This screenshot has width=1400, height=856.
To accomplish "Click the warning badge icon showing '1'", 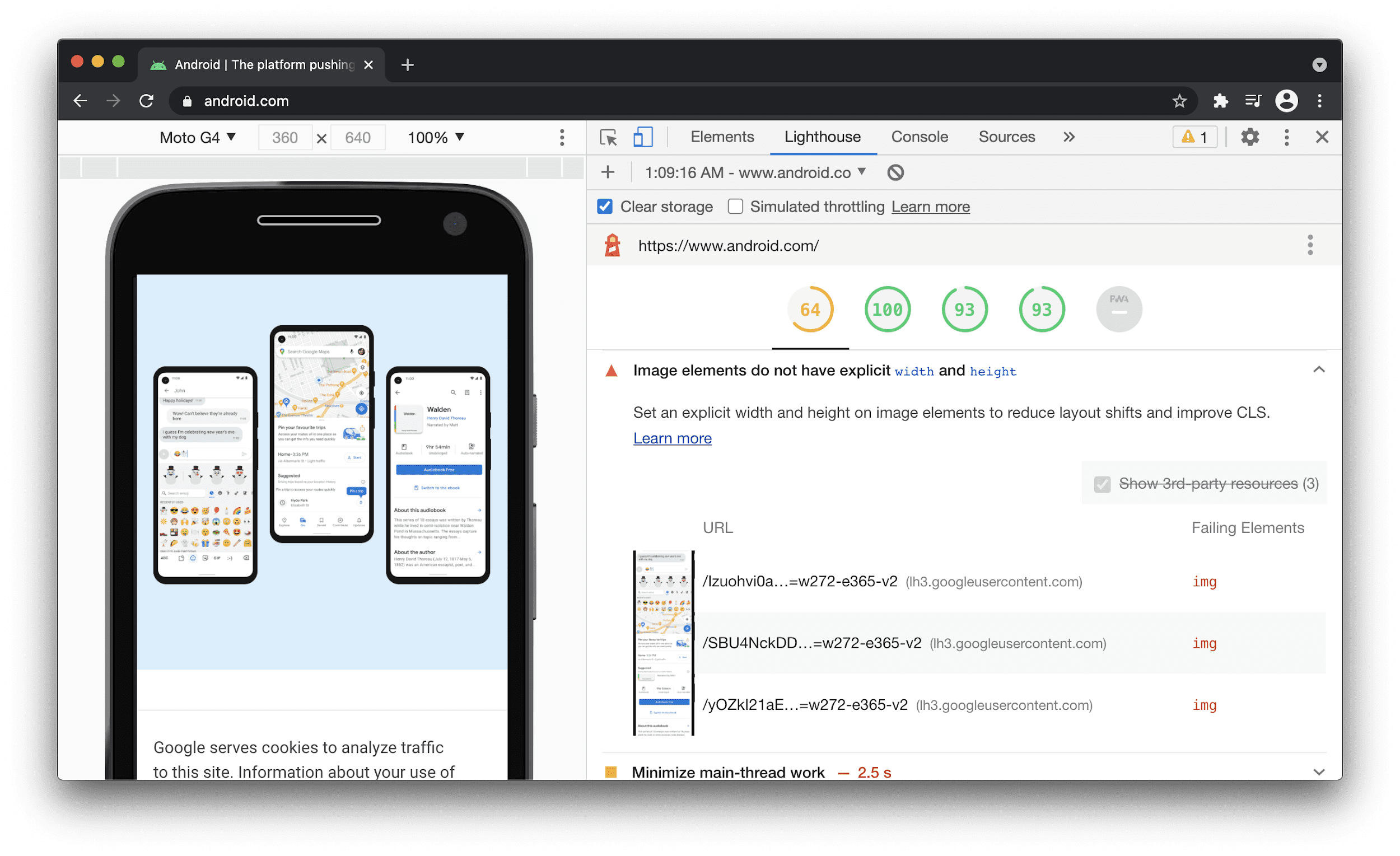I will click(x=1194, y=136).
